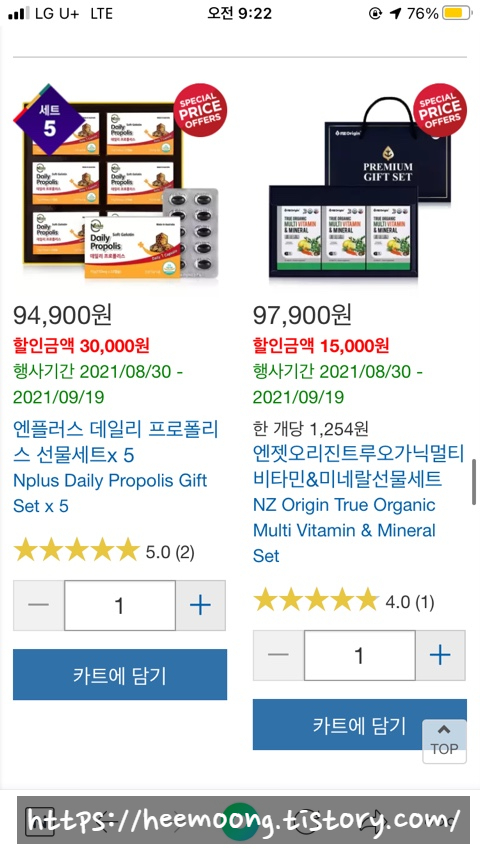
Task: Focus the Multi Vitamin quantity input field
Action: (360, 655)
